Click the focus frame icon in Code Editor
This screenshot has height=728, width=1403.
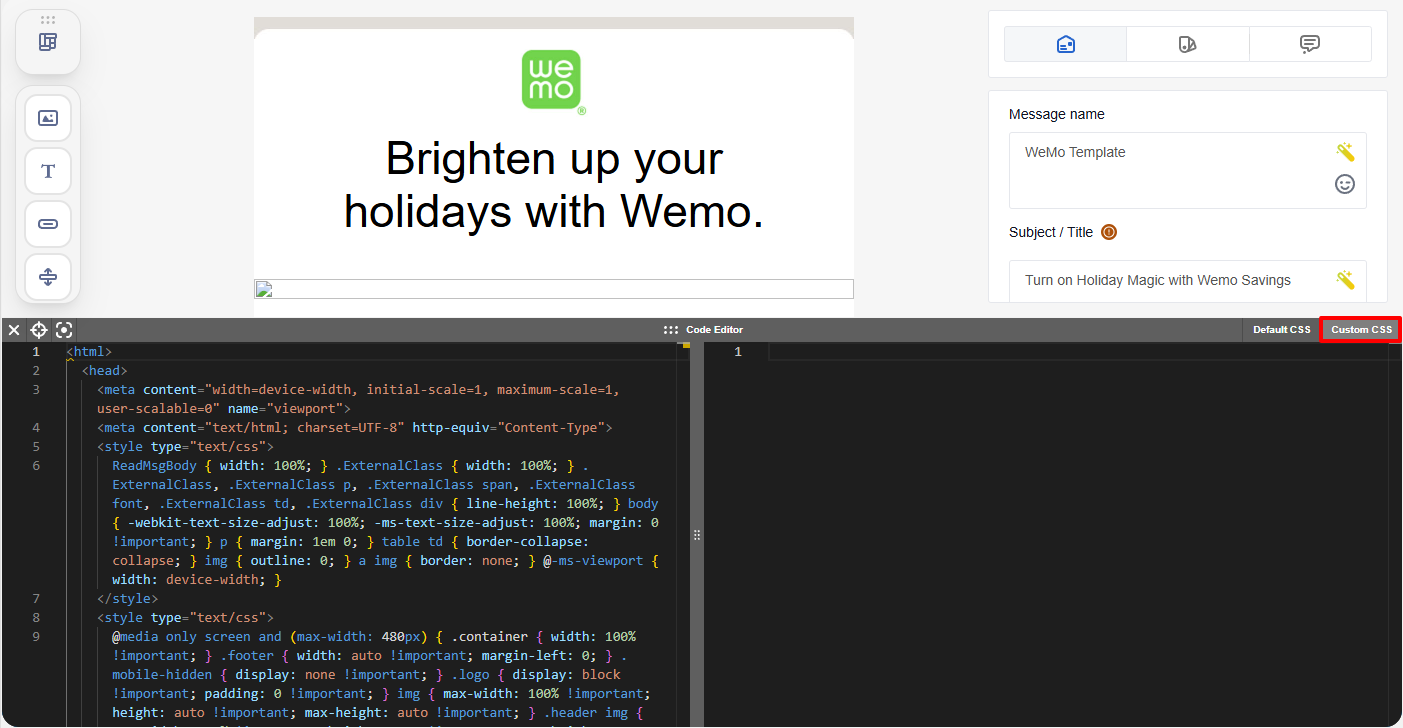tap(64, 330)
